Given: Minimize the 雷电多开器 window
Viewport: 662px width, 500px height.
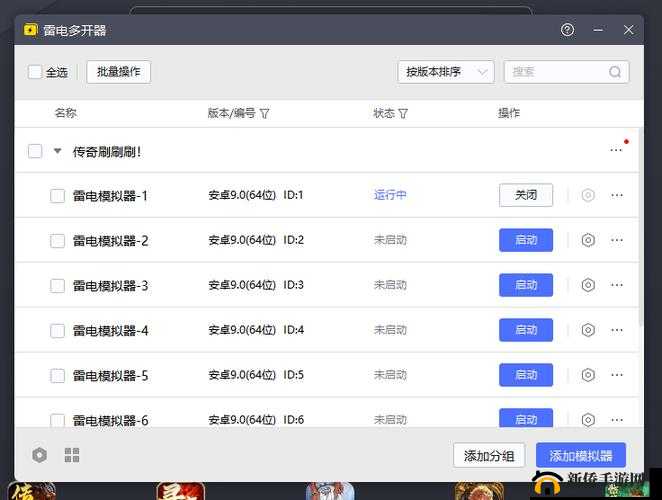Looking at the screenshot, I should coord(598,30).
